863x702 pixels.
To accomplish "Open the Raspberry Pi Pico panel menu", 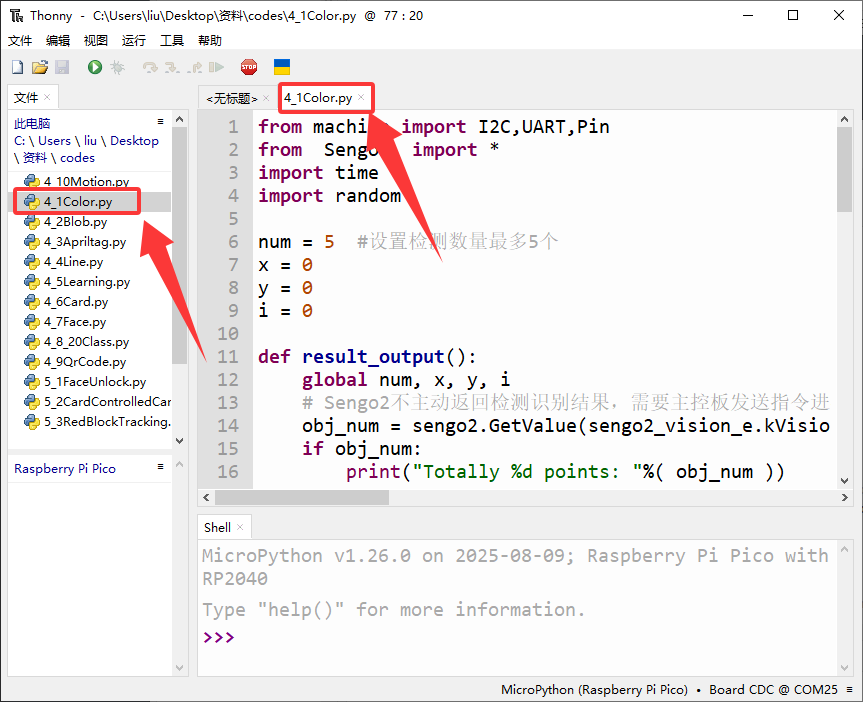I will [161, 467].
